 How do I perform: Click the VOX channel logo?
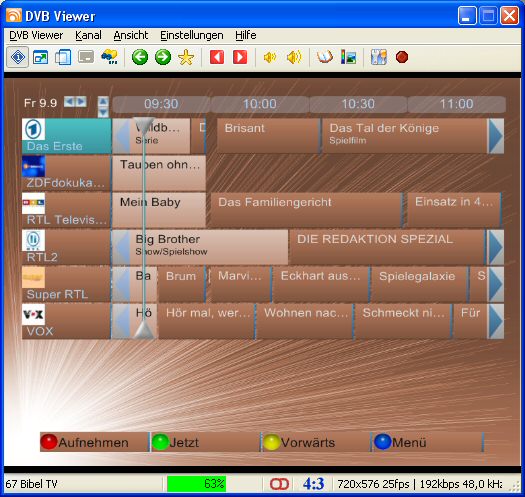point(33,314)
